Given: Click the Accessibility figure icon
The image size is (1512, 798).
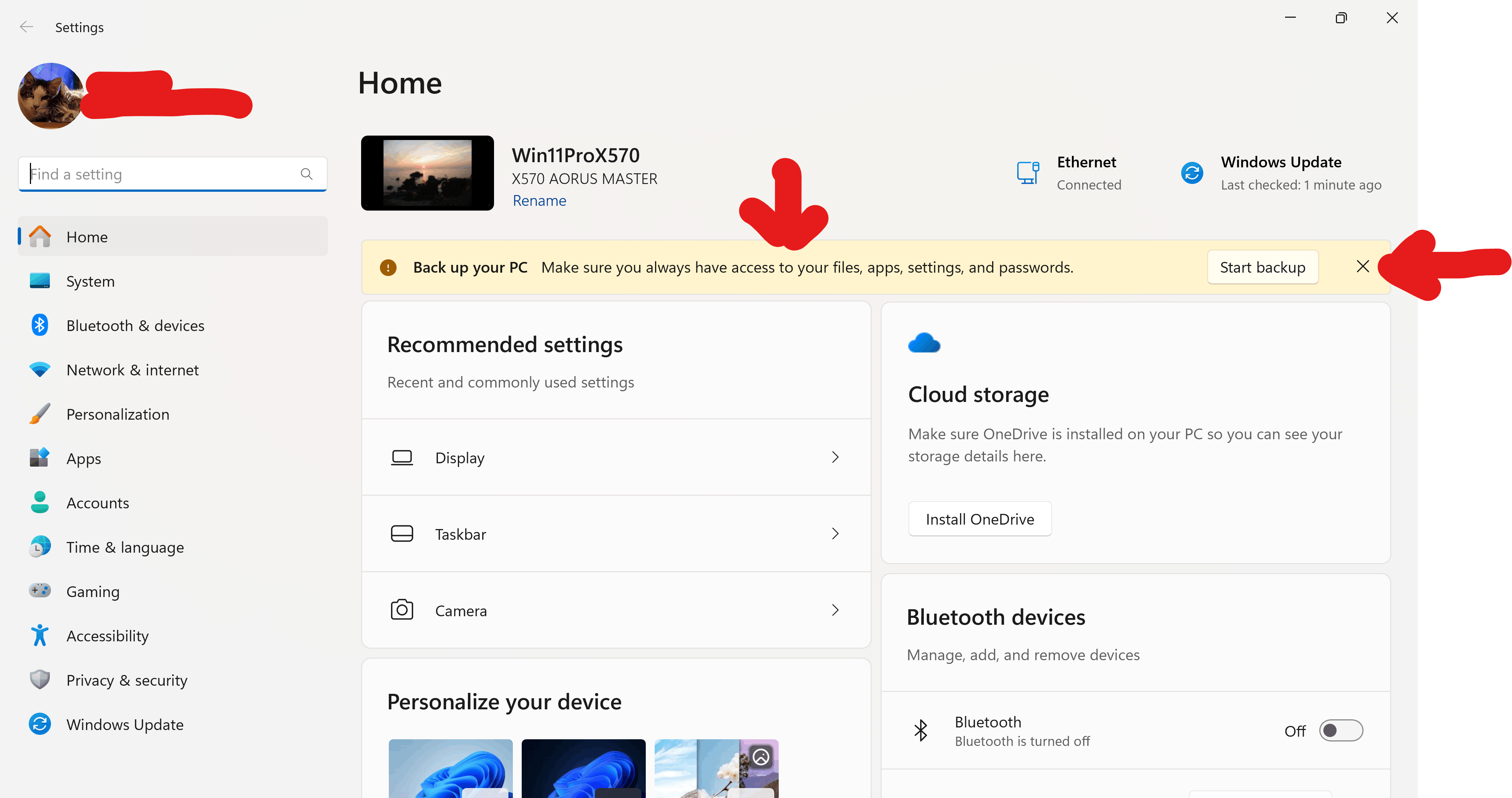Looking at the screenshot, I should click(x=40, y=635).
